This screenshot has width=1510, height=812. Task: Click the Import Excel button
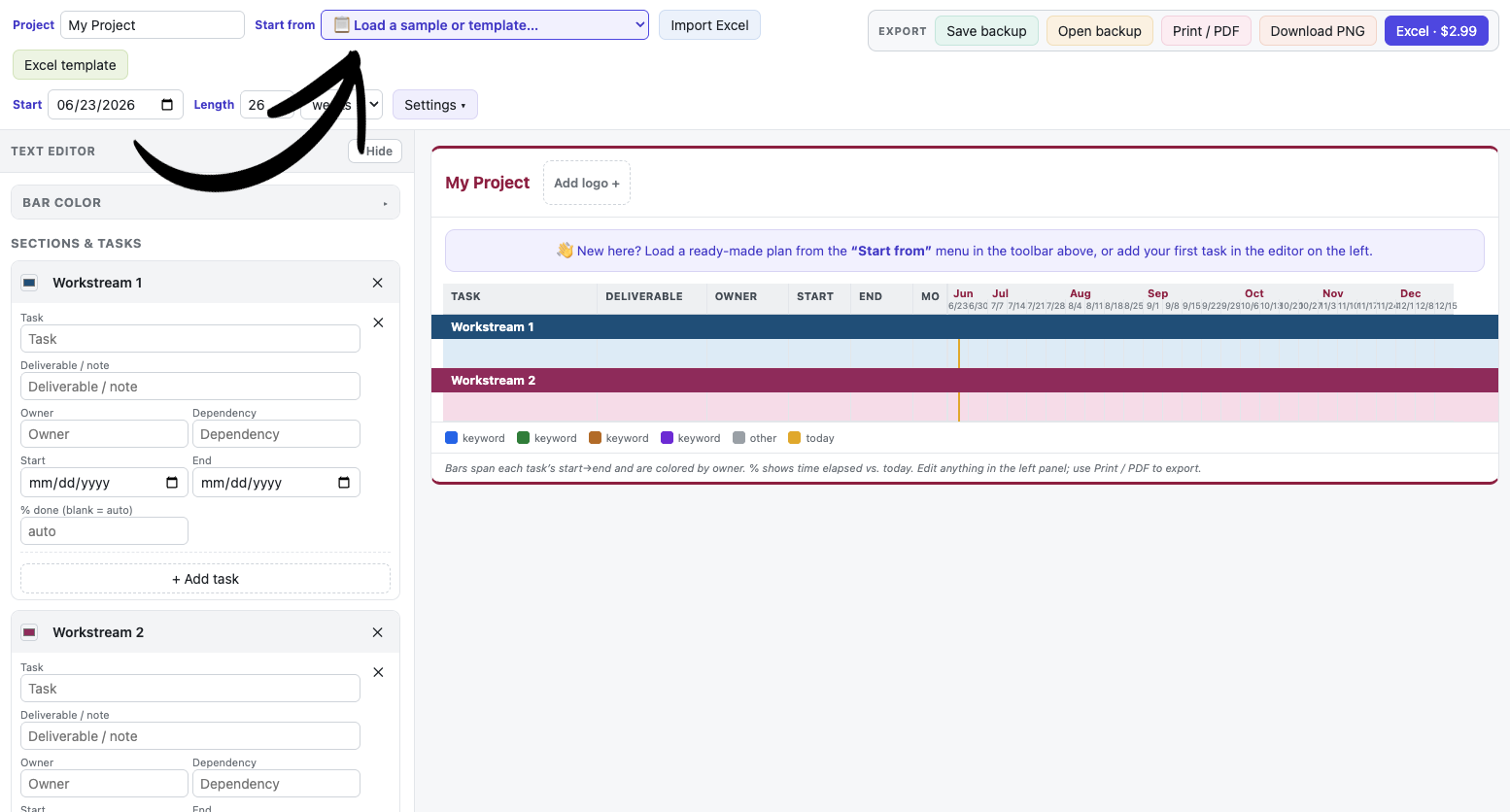coord(709,25)
